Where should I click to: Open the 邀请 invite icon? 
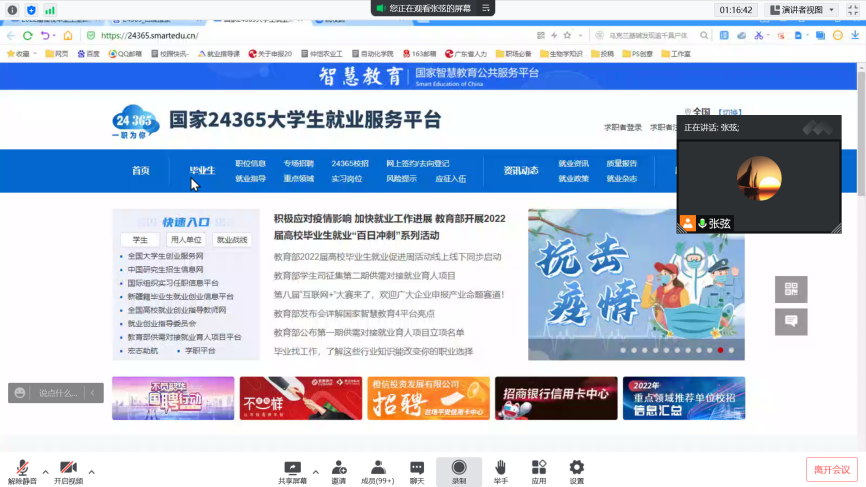(339, 472)
